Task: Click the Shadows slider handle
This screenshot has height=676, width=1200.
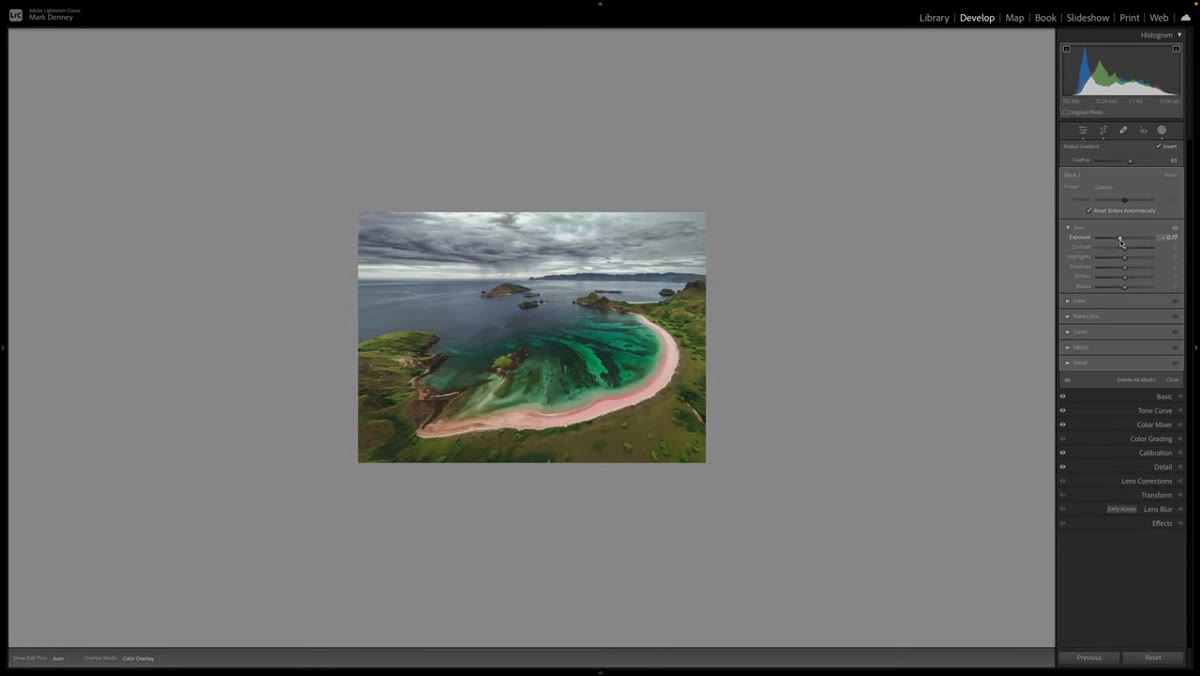Action: tap(1124, 267)
